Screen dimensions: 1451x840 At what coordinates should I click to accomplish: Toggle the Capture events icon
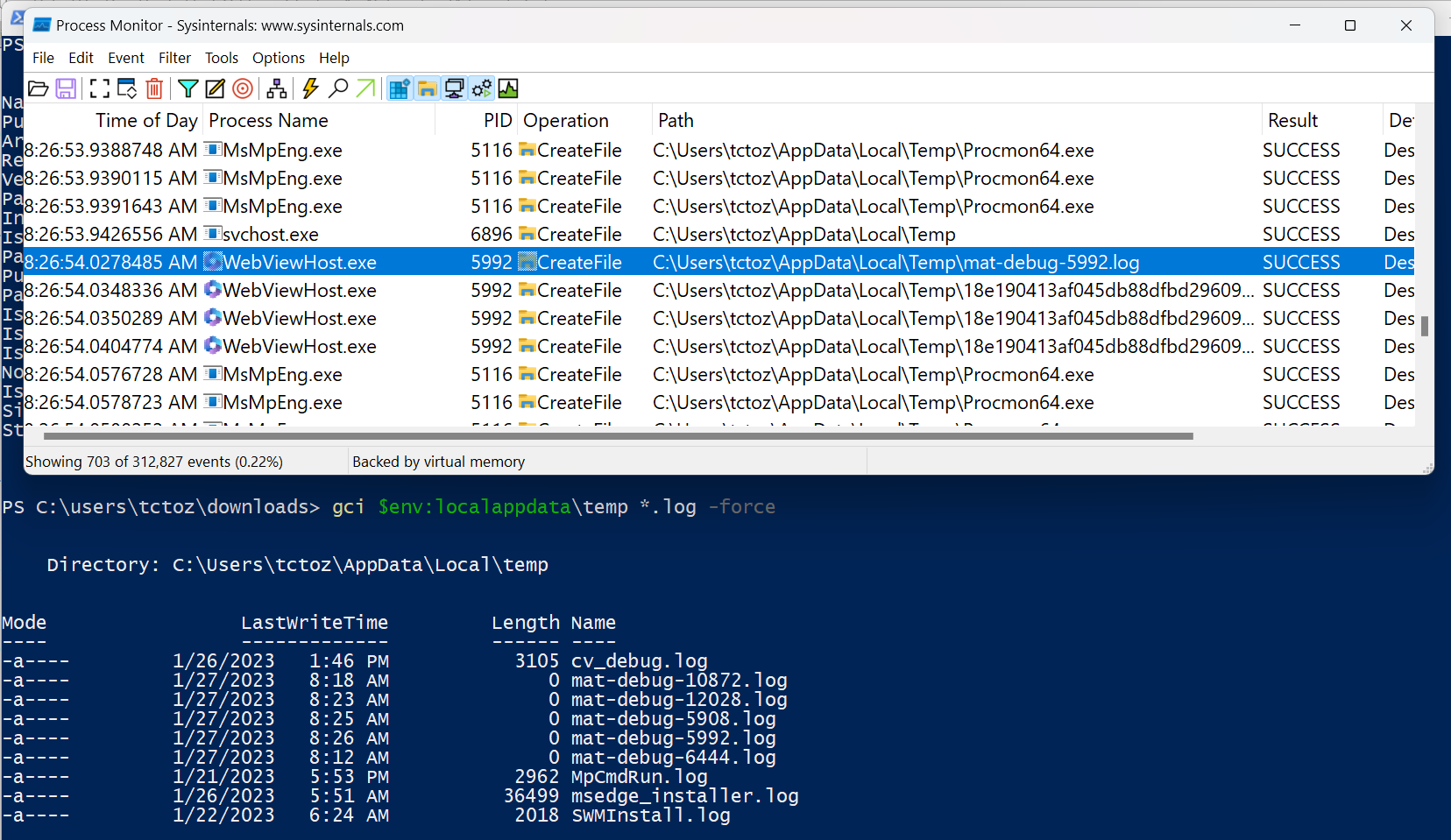(x=100, y=88)
